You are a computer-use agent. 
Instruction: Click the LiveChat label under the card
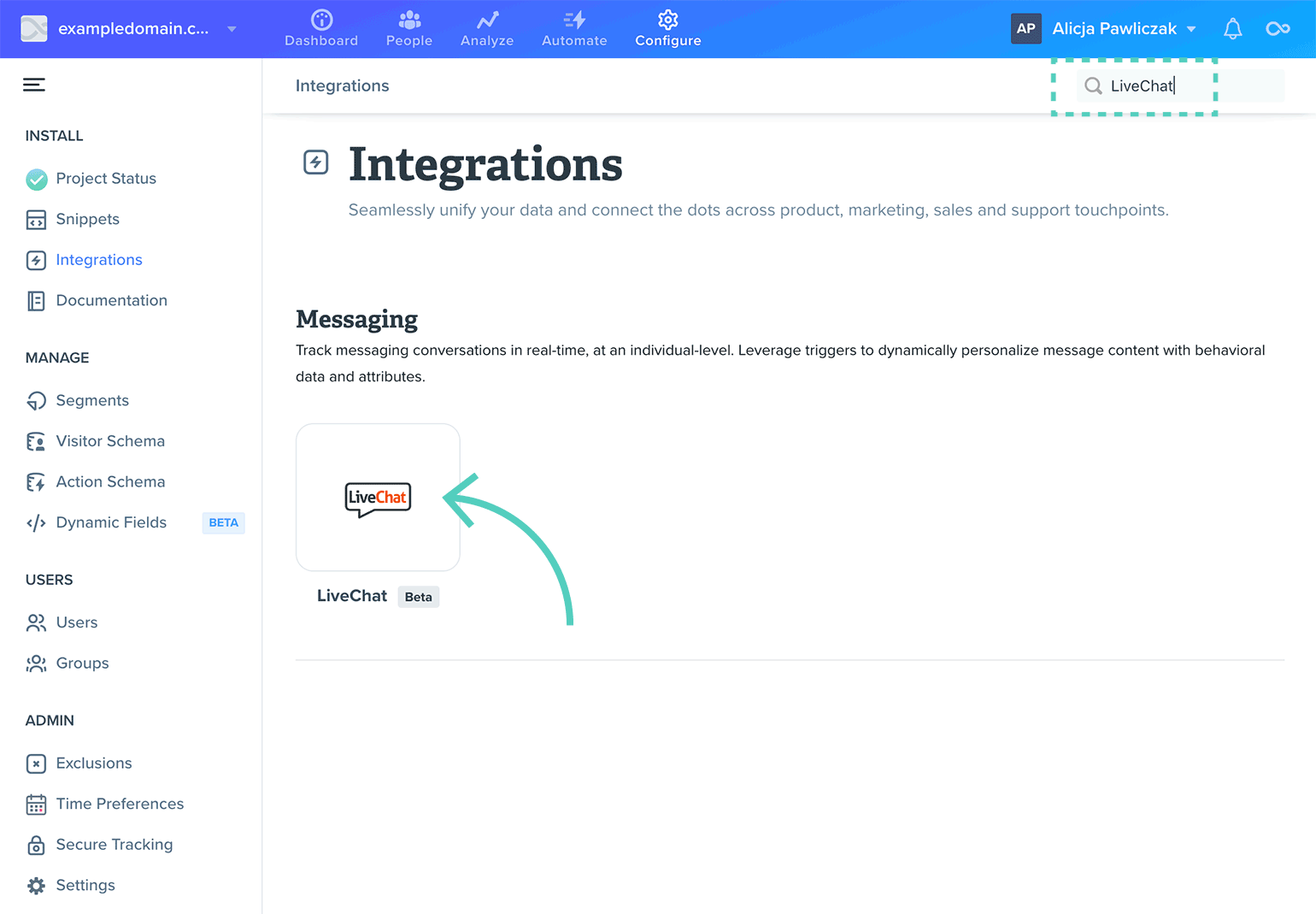(x=352, y=596)
